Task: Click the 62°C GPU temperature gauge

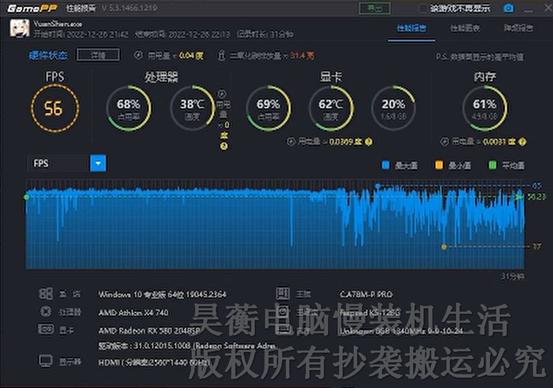Action: pyautogui.click(x=330, y=108)
